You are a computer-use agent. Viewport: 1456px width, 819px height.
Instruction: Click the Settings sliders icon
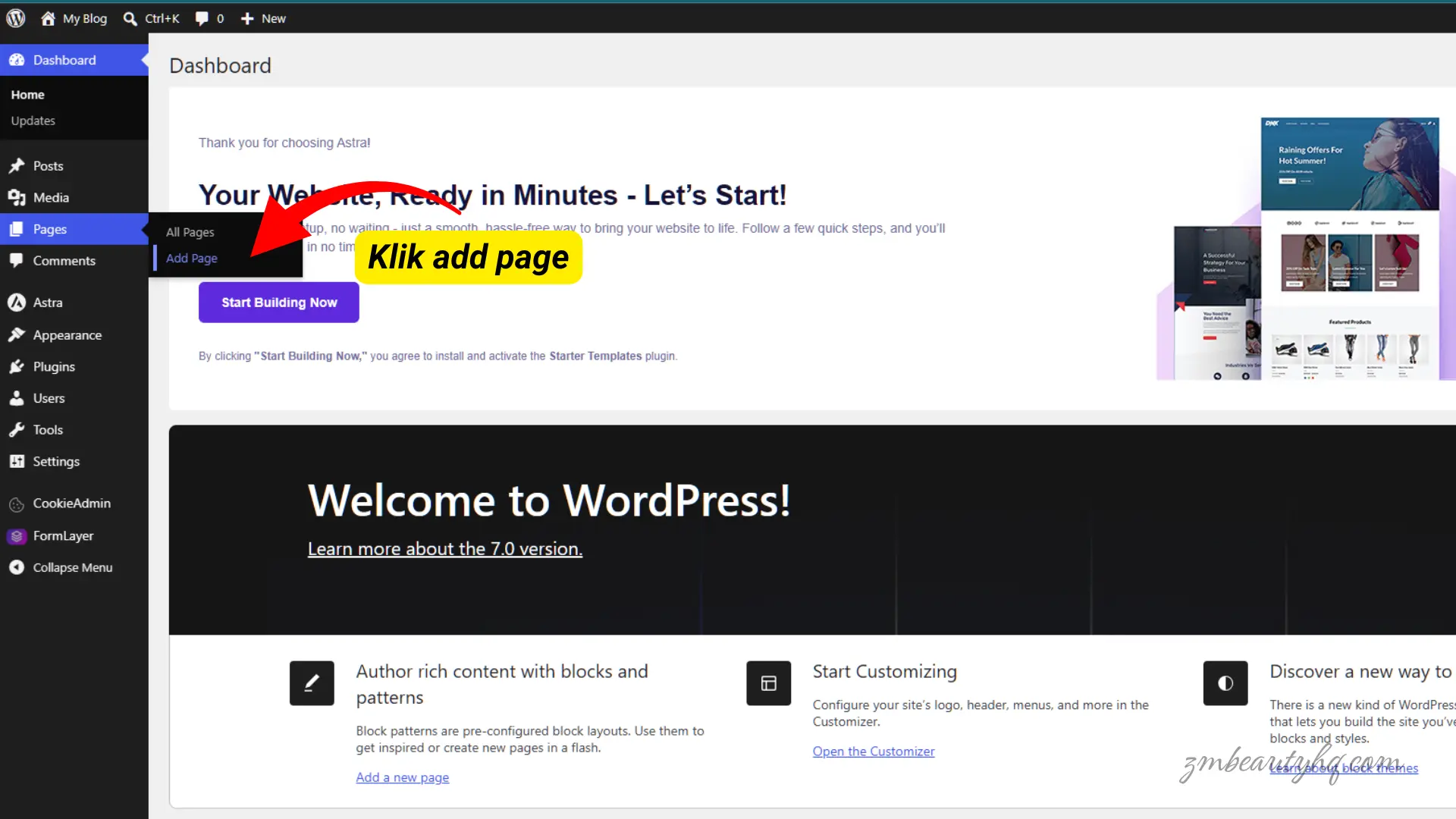pos(17,461)
